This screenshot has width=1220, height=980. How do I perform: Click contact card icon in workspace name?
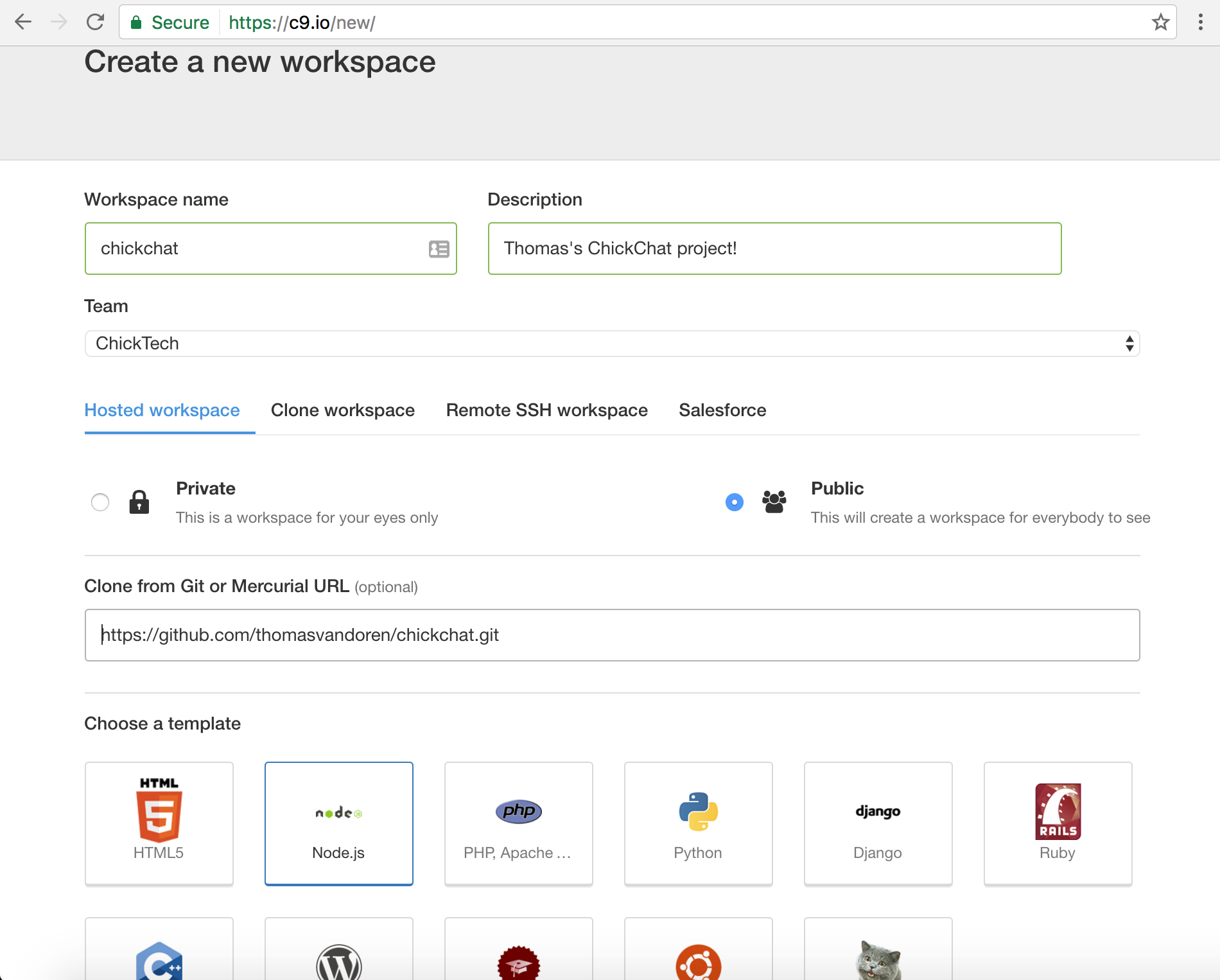(439, 249)
